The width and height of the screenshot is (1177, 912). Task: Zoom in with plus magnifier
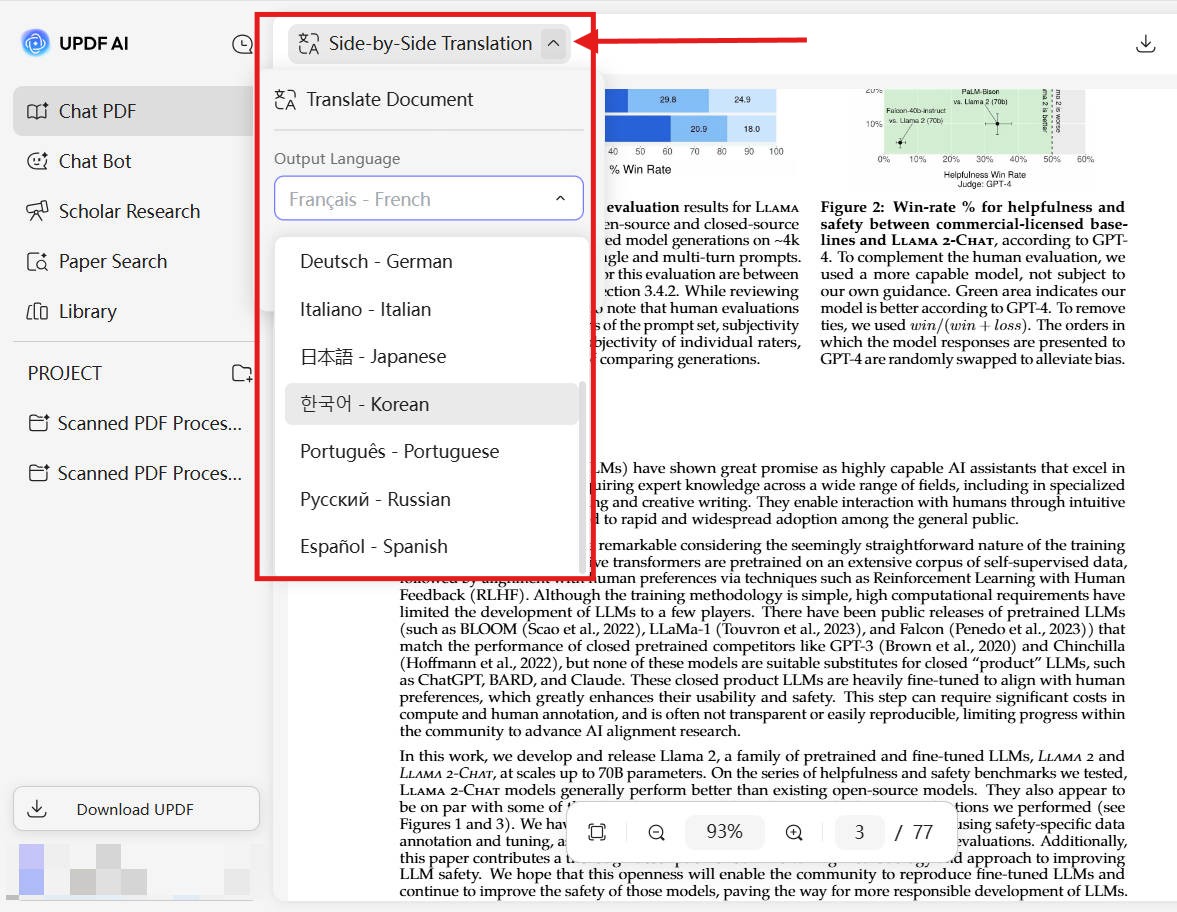click(793, 832)
